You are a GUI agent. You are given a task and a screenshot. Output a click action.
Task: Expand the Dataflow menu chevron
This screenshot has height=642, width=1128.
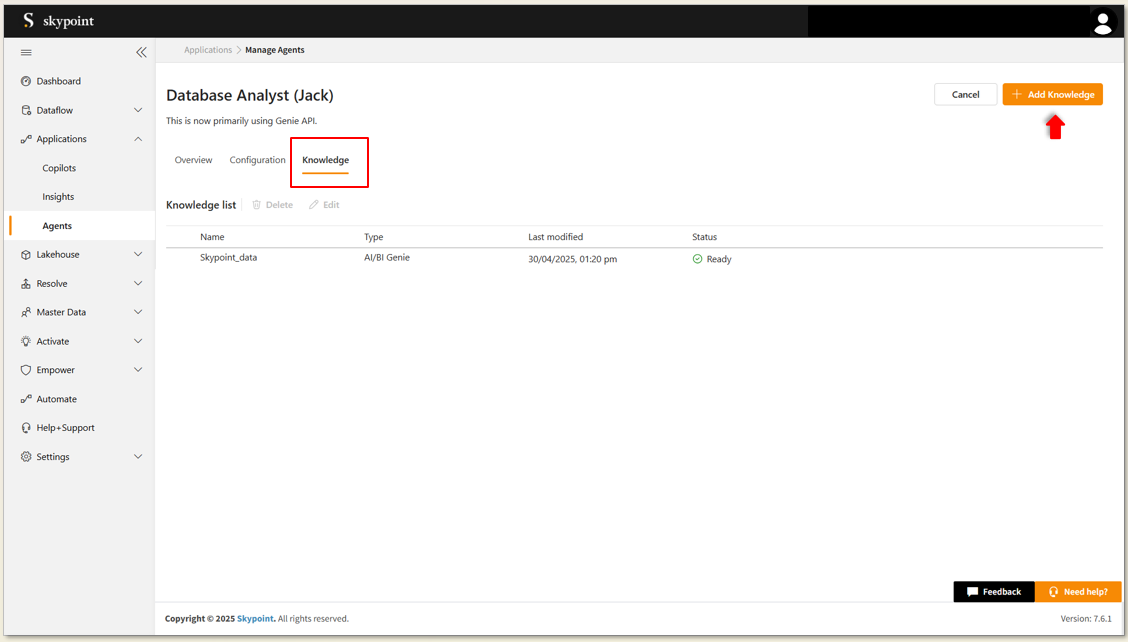pos(138,110)
